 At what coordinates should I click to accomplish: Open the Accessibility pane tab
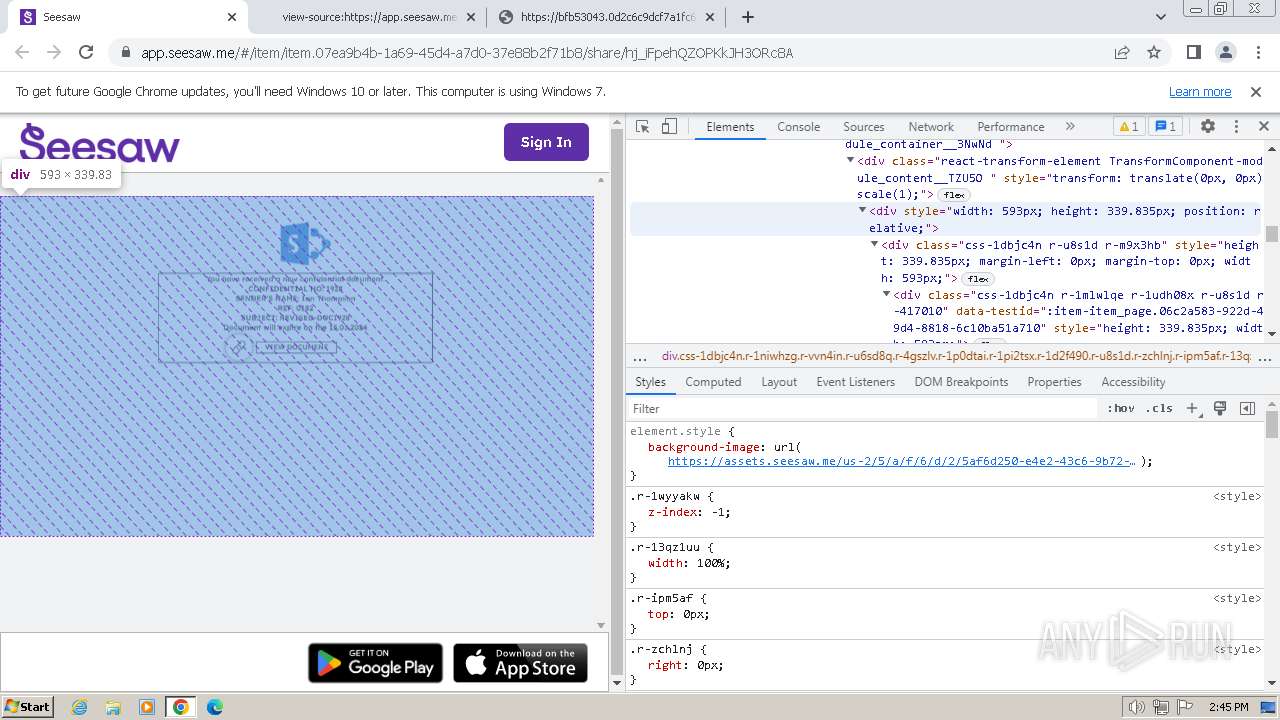tap(1133, 382)
